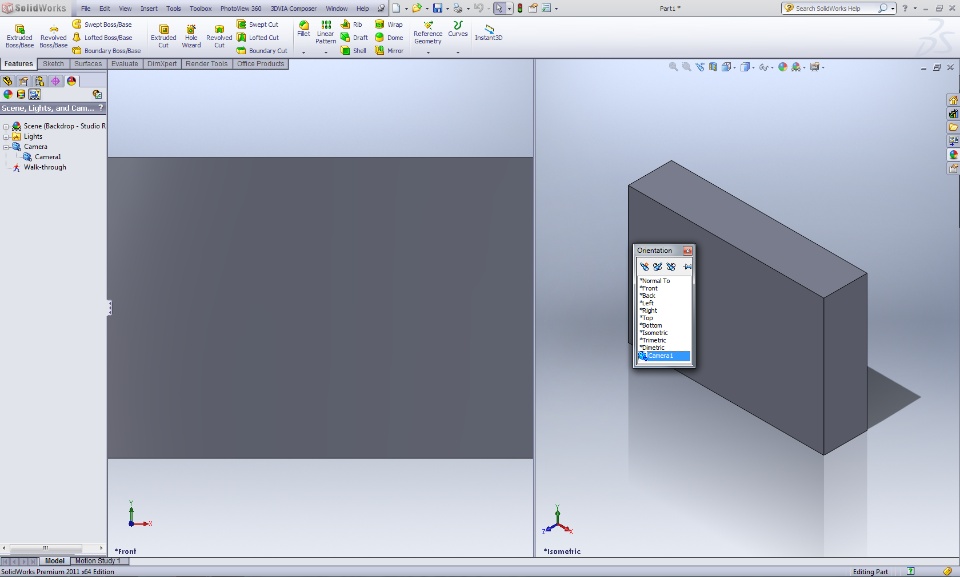960x577 pixels.
Task: Switch to the Render Tools tab
Action: [x=206, y=64]
